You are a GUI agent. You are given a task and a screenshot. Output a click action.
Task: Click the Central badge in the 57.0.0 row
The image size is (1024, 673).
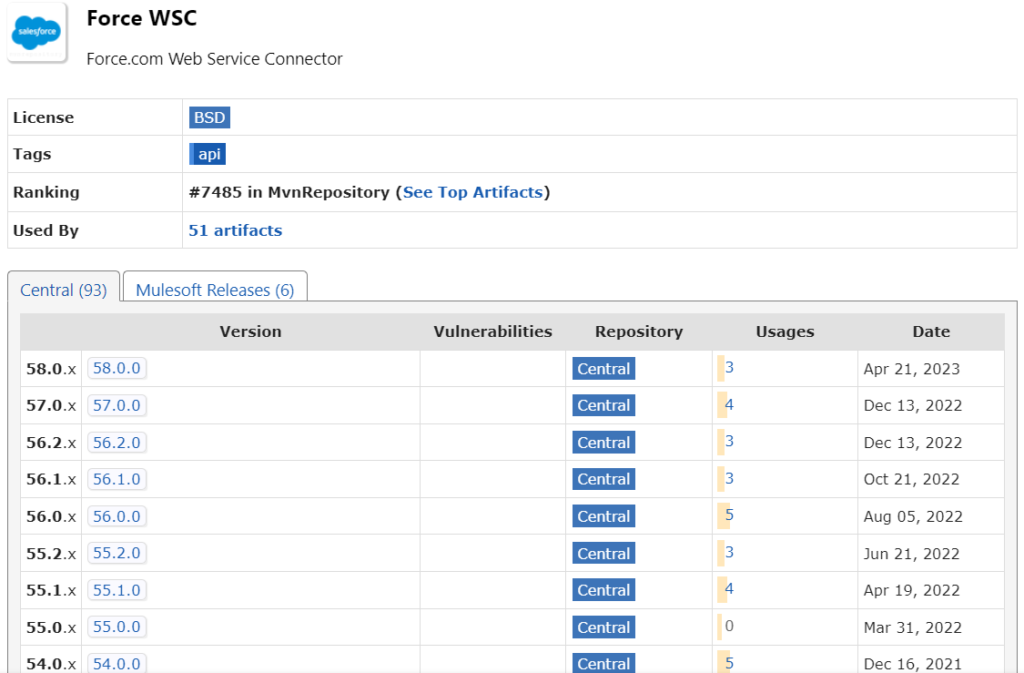click(603, 405)
